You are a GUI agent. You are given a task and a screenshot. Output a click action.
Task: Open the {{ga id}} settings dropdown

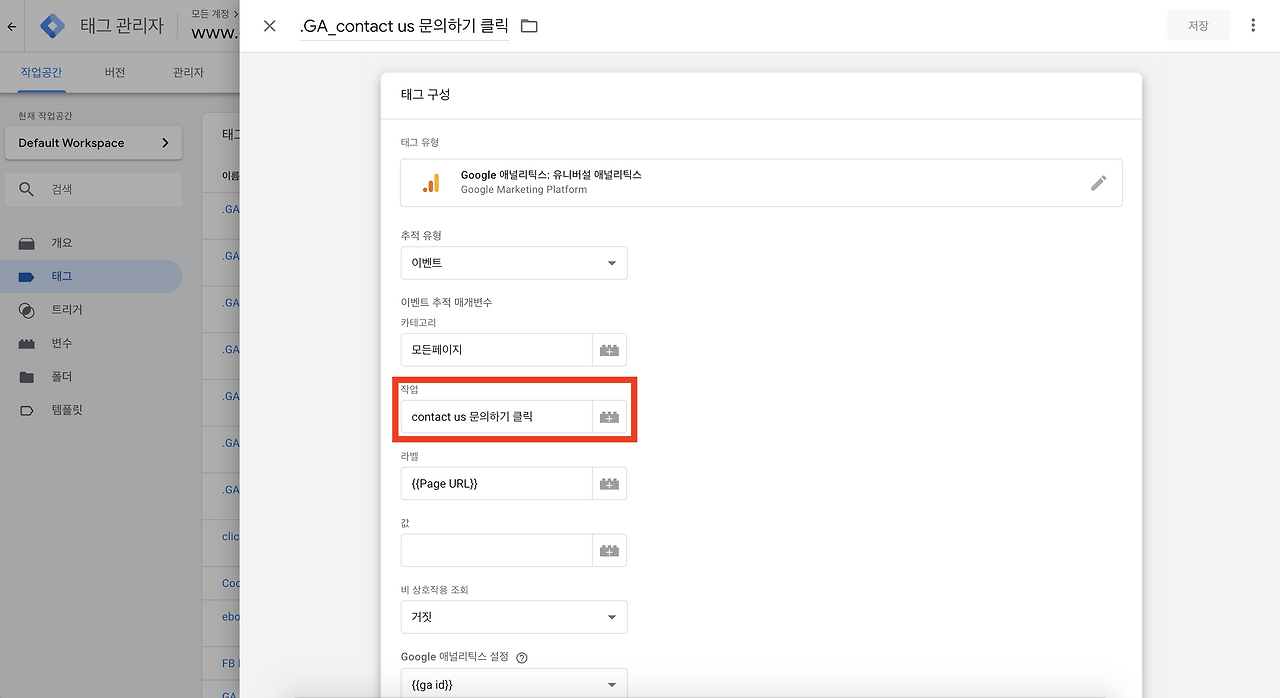(x=514, y=684)
